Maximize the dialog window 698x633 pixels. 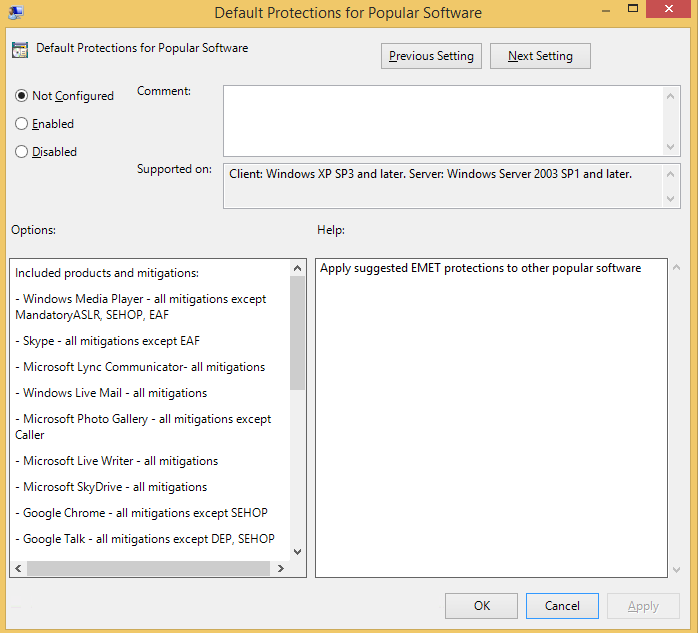pos(633,9)
